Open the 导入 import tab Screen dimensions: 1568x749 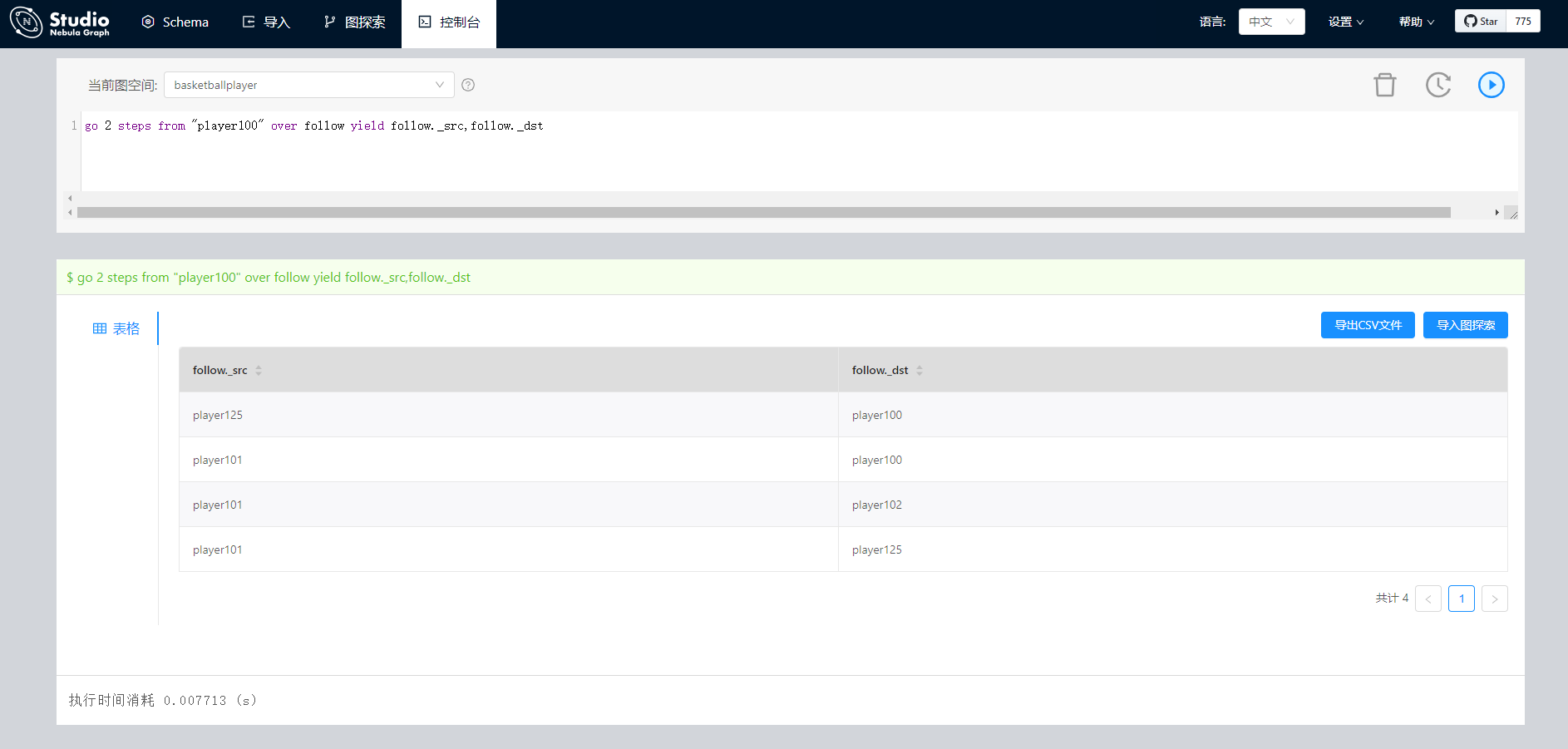(266, 22)
